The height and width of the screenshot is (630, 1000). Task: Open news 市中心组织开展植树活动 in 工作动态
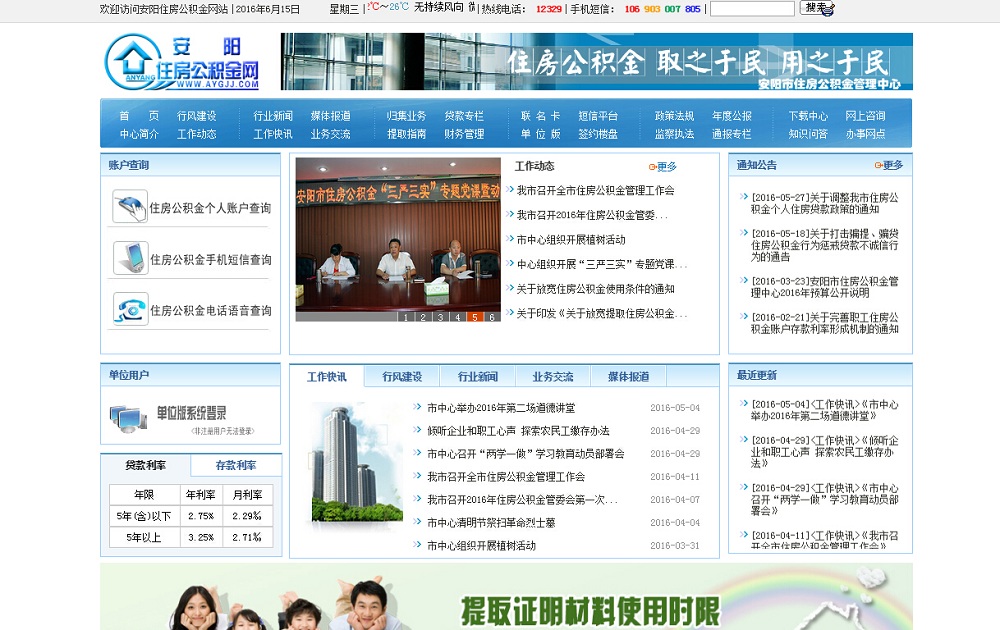[571, 240]
